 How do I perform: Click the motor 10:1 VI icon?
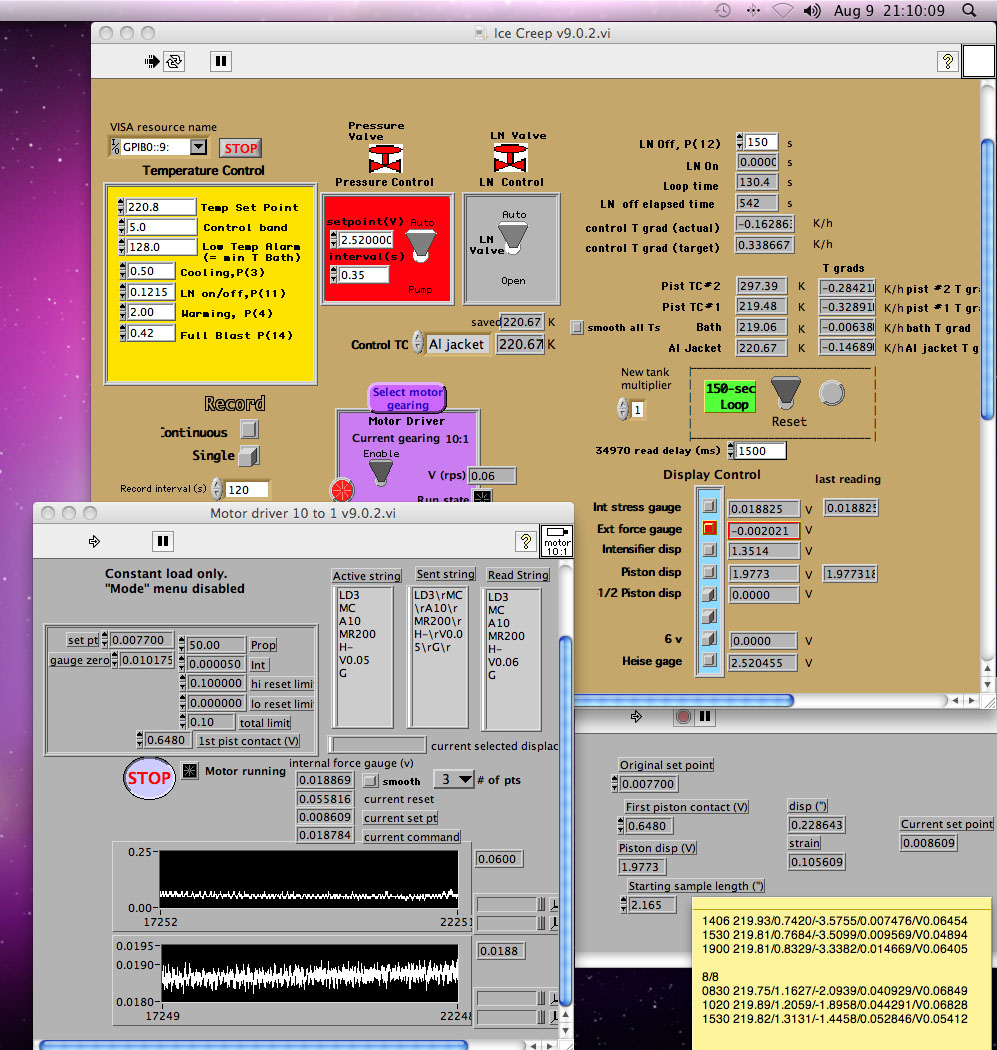tap(555, 541)
